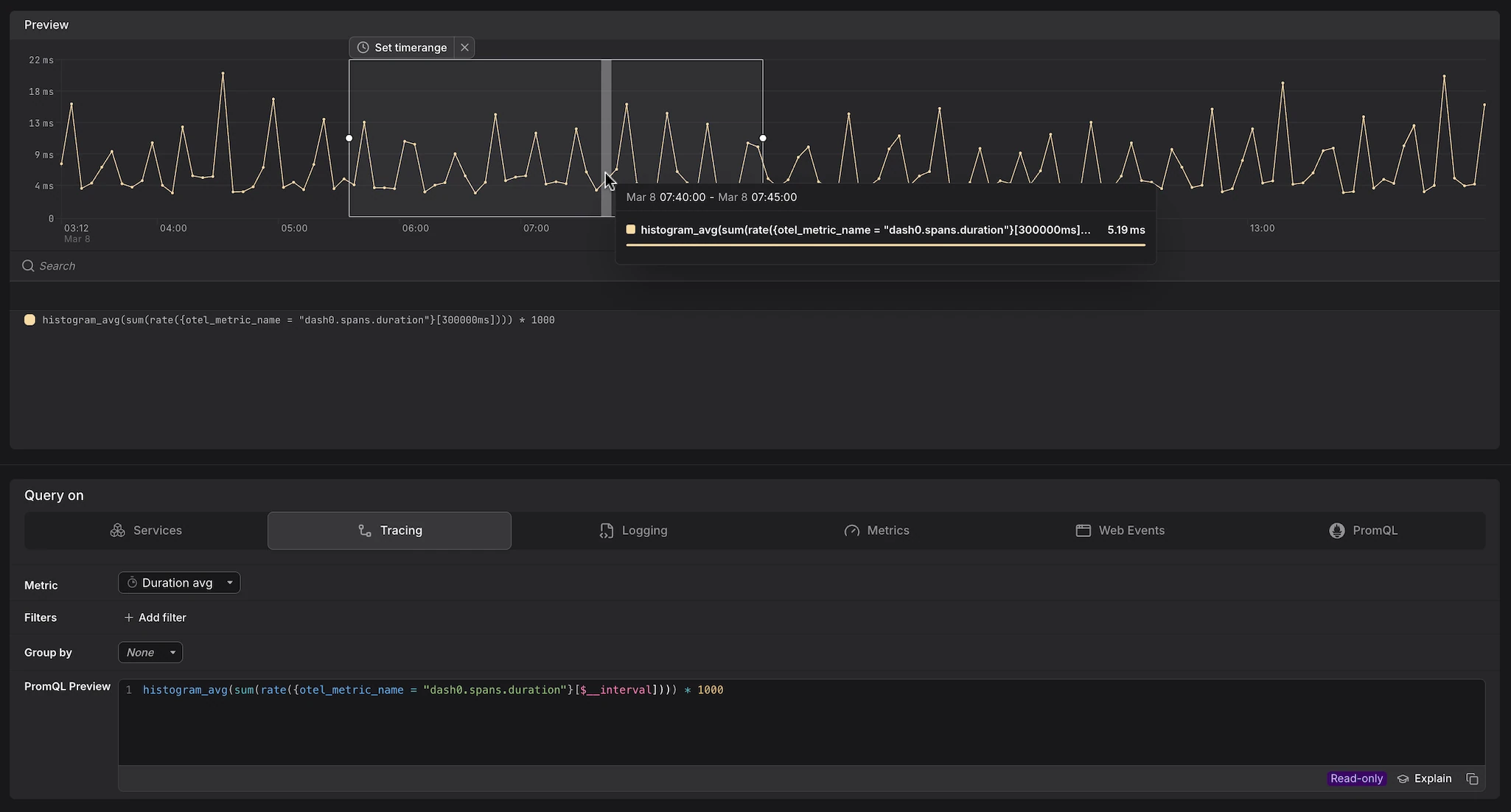Click Add filter
Image resolution: width=1511 pixels, height=812 pixels.
155,617
